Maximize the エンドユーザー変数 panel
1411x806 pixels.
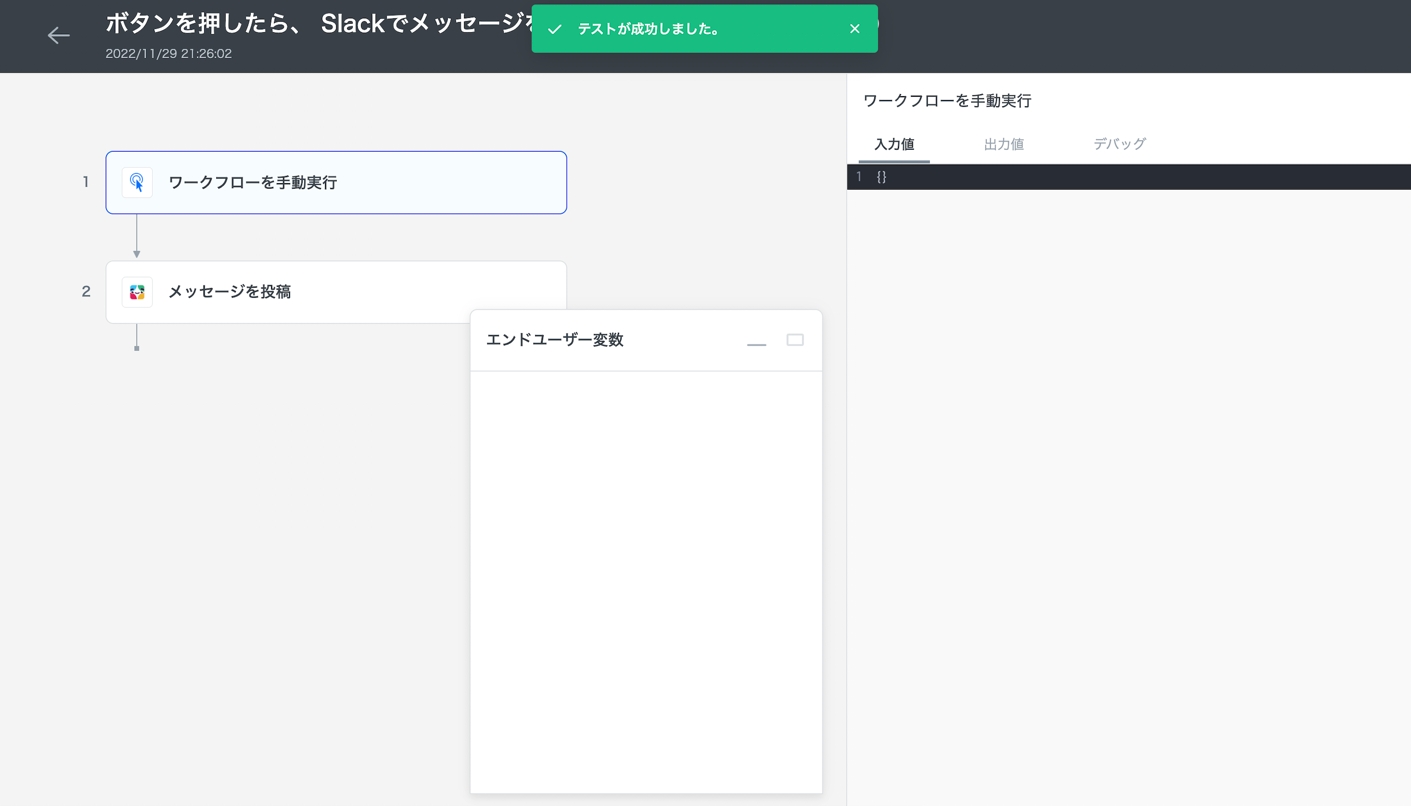pos(795,340)
